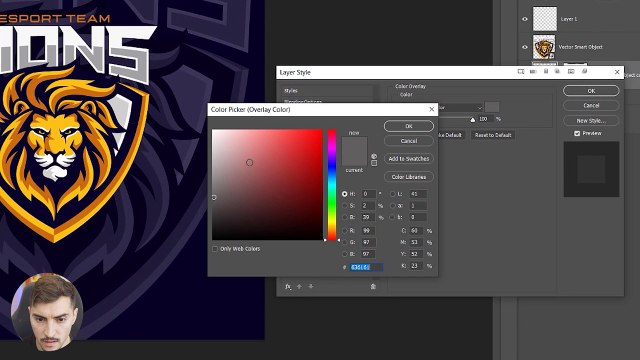Cancel the Color Picker dialog

click(409, 141)
